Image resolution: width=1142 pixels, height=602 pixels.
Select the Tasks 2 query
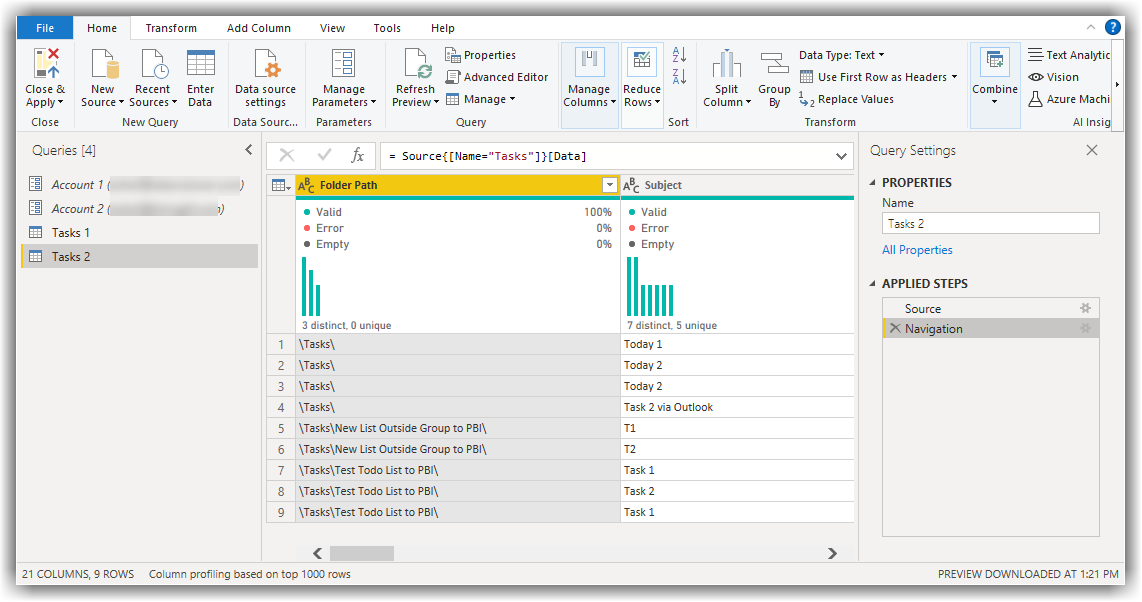(140, 256)
